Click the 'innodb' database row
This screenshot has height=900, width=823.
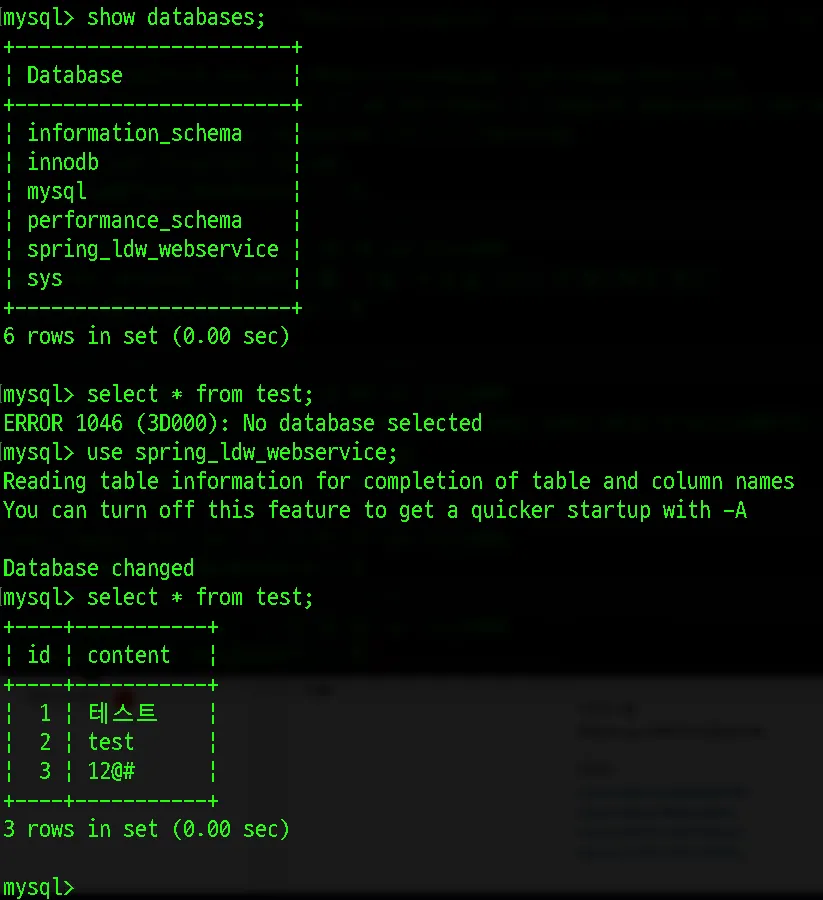[x=63, y=162]
